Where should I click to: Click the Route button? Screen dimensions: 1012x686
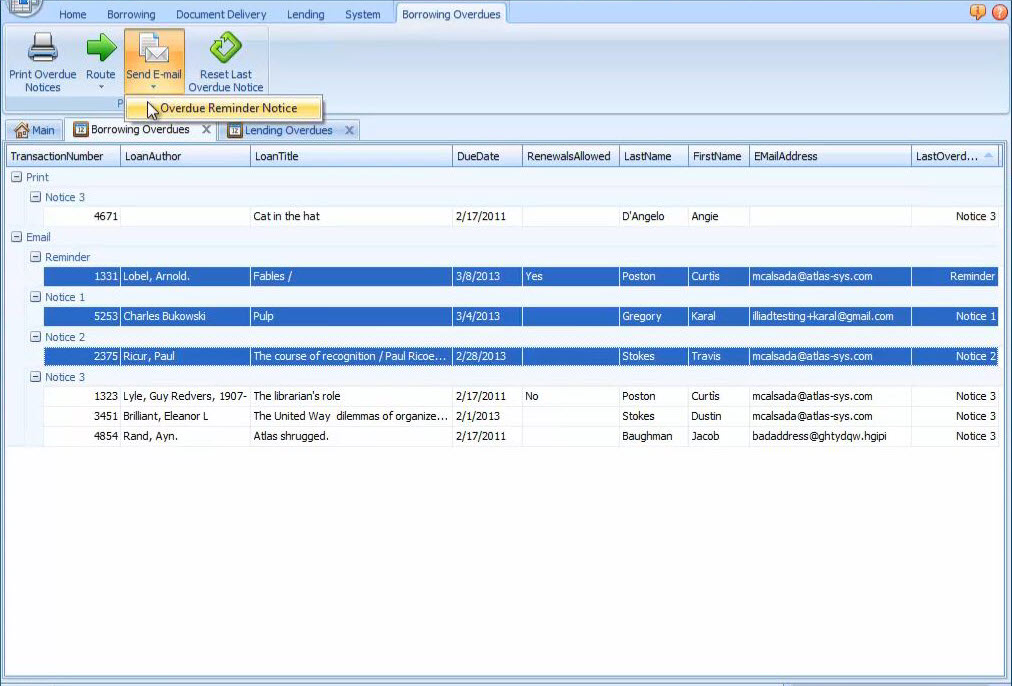[x=100, y=60]
